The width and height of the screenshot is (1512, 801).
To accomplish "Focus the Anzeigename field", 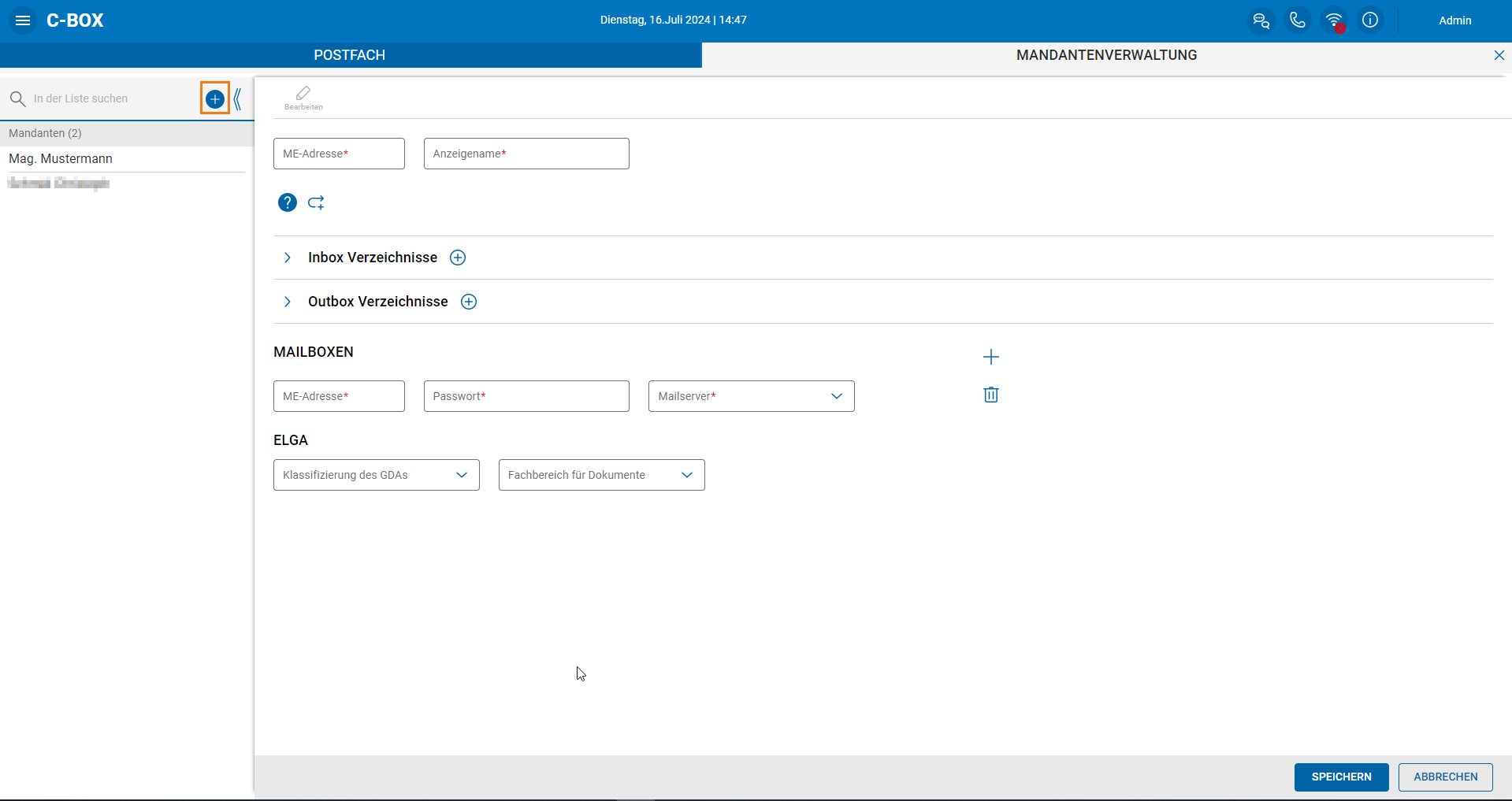I will [x=526, y=154].
